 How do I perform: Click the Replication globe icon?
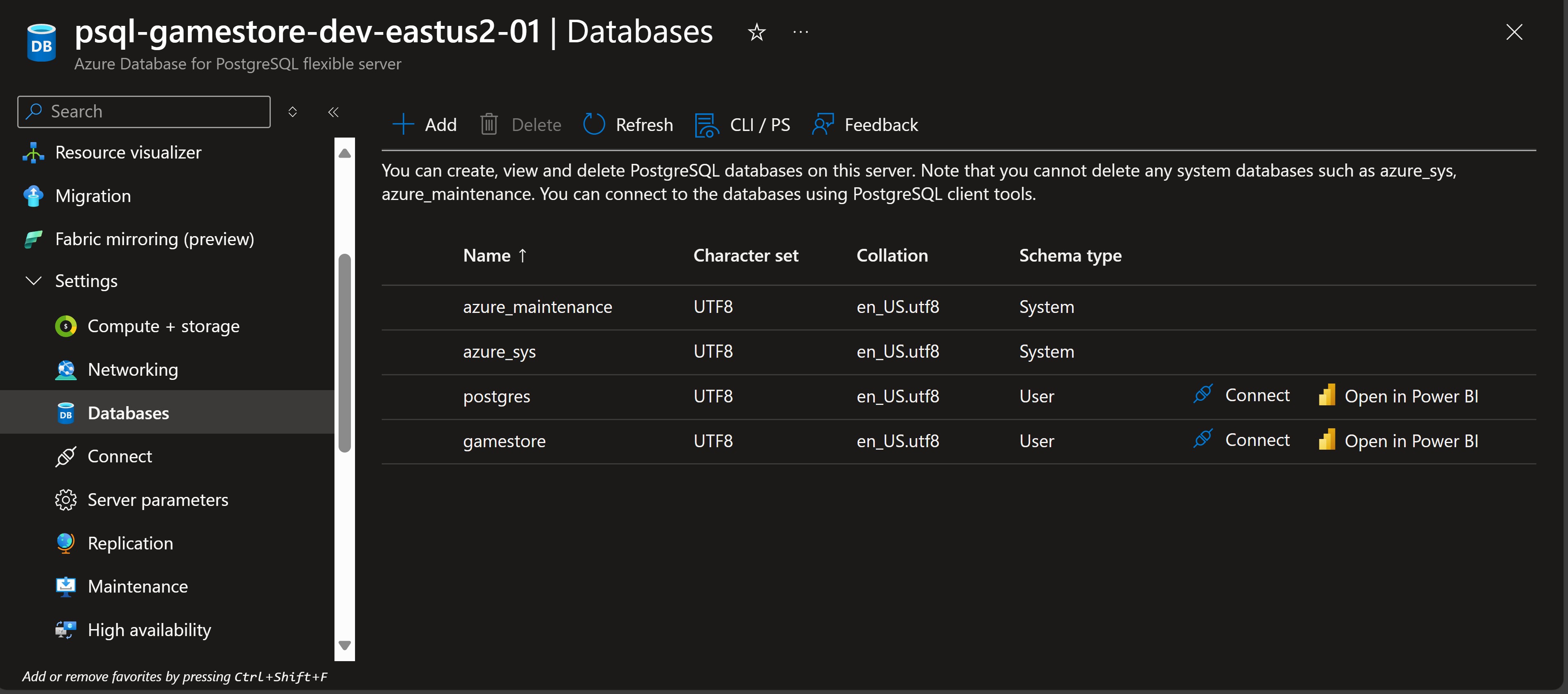pos(66,542)
